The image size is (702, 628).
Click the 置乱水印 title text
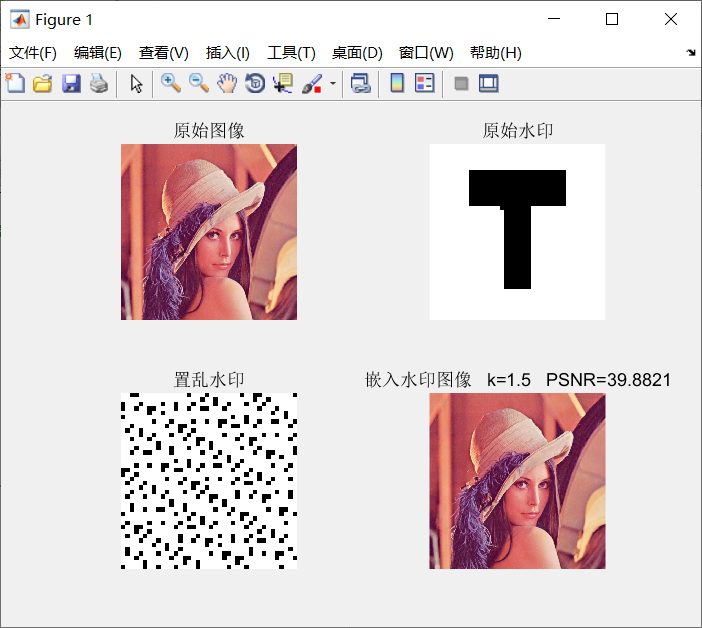click(x=209, y=380)
